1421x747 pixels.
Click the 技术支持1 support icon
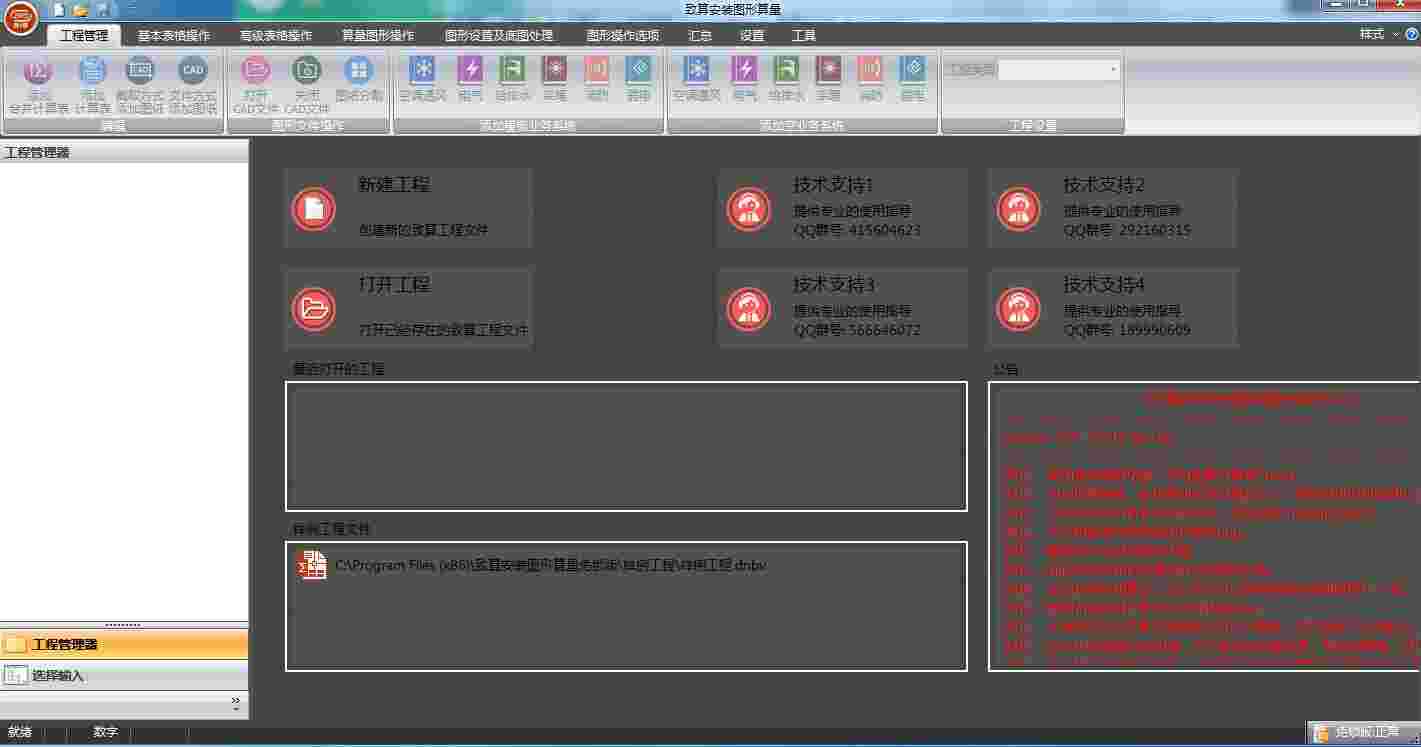pyautogui.click(x=748, y=209)
